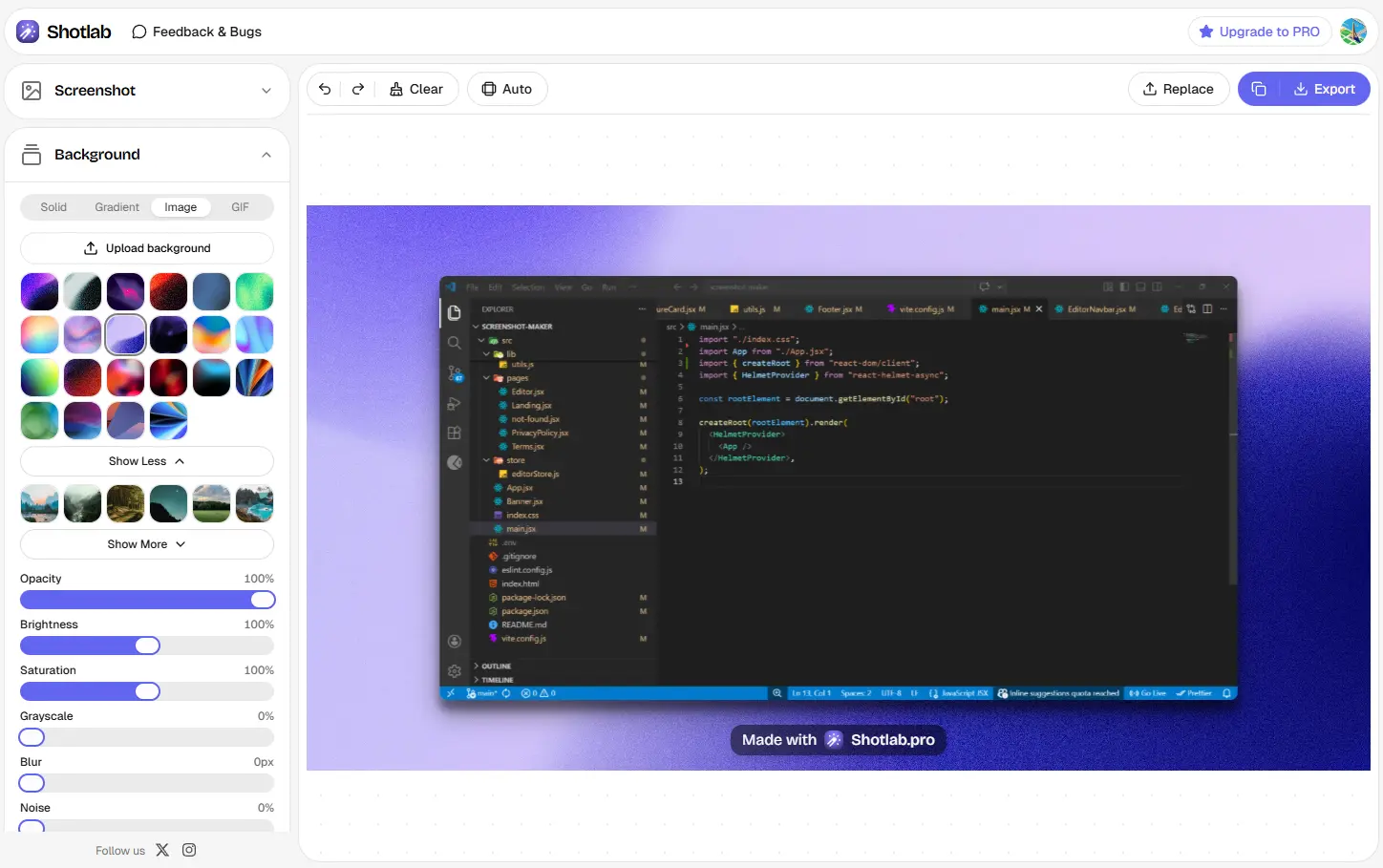Choose the lime green to navy gradient background
Viewport: 1383px width, 868px height.
coord(39,377)
